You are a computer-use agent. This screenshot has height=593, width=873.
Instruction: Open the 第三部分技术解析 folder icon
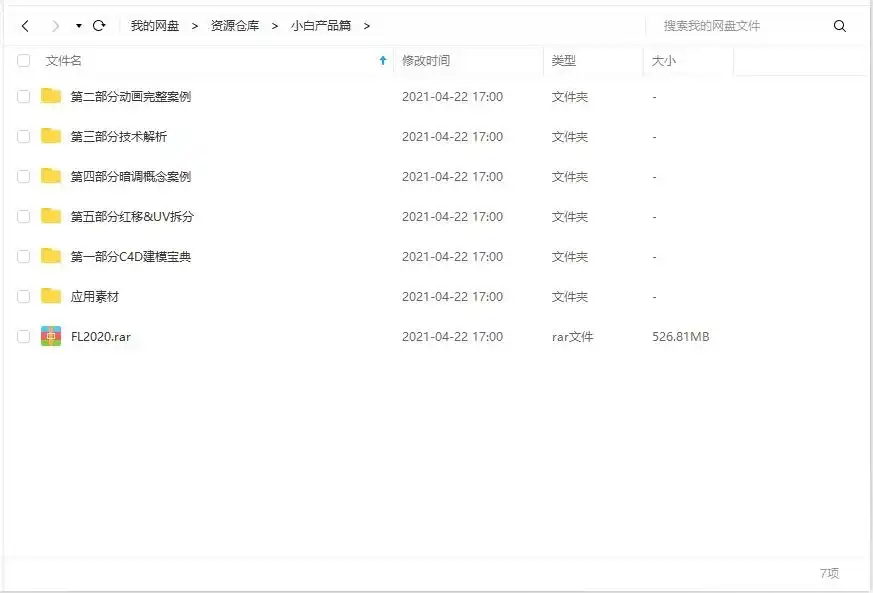[x=49, y=136]
